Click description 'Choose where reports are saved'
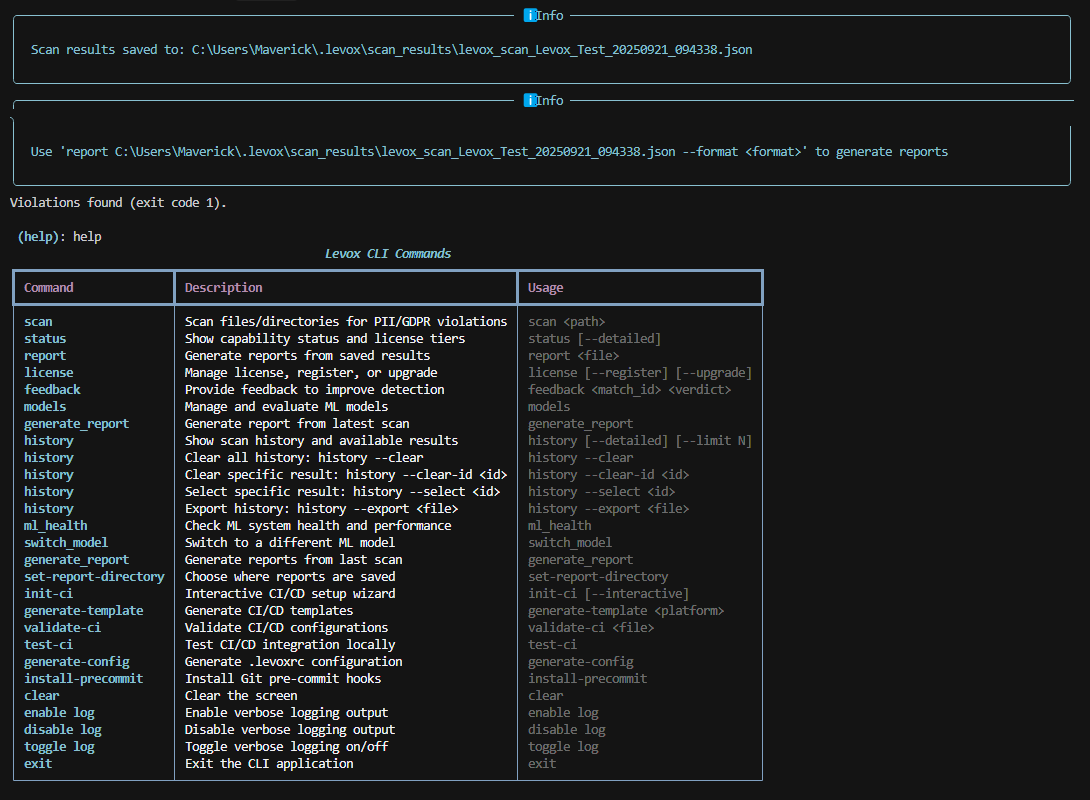1090x800 pixels. point(290,576)
